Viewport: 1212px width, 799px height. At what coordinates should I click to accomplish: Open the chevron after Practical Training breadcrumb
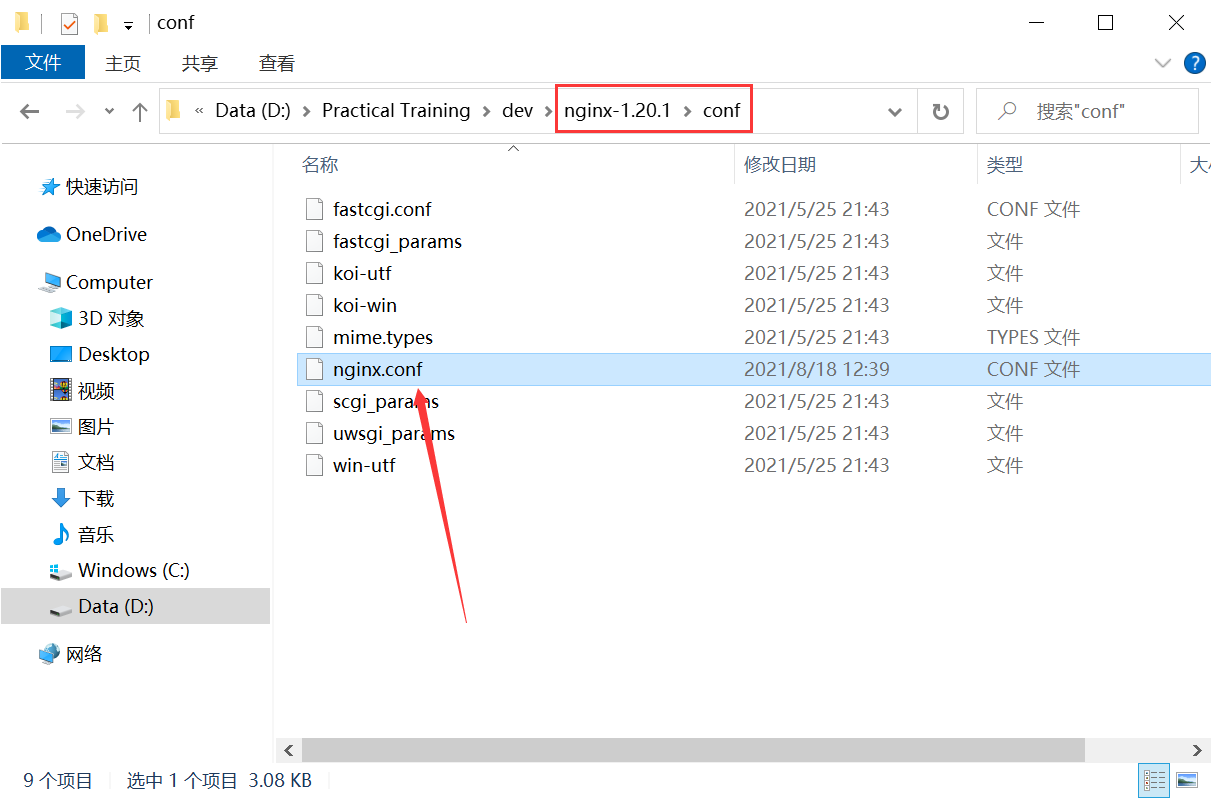[x=487, y=111]
